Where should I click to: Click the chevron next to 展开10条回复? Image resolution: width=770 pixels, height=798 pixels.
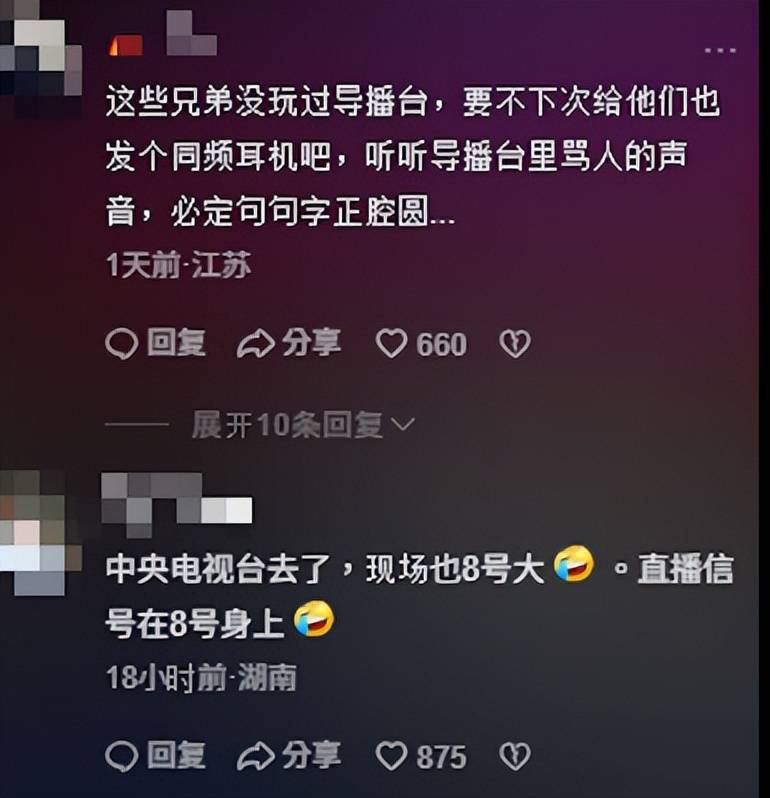coord(405,424)
